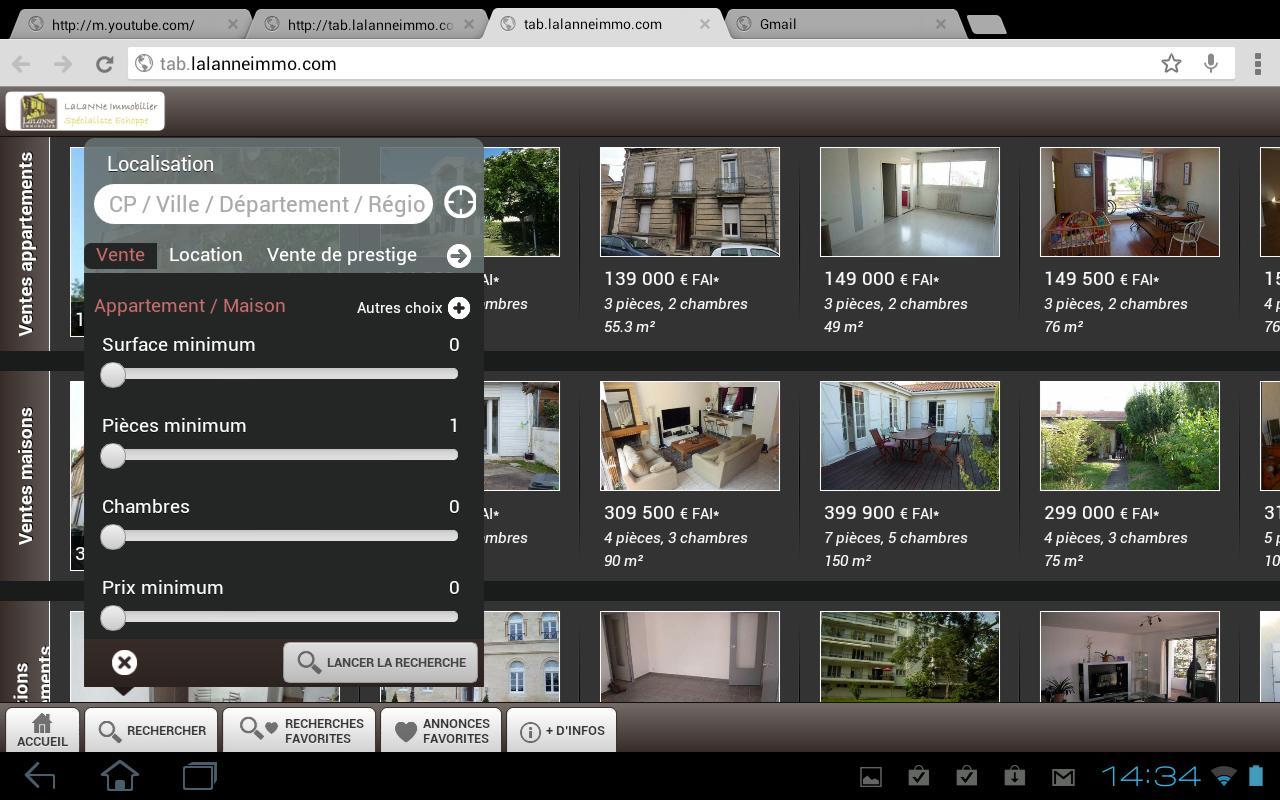Click the arrow next to Vente de prestige
This screenshot has width=1280, height=800.
pyautogui.click(x=459, y=256)
